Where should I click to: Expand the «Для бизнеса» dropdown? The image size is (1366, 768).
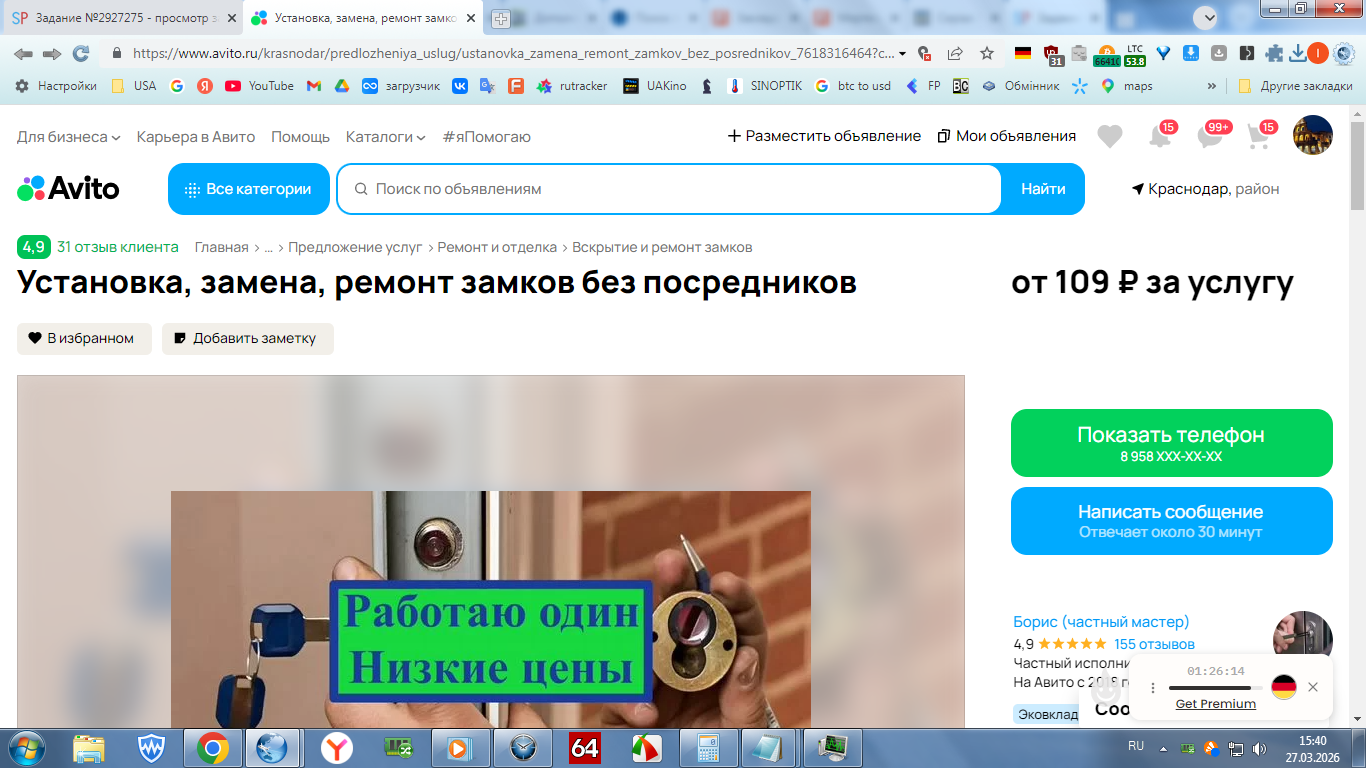coord(69,136)
